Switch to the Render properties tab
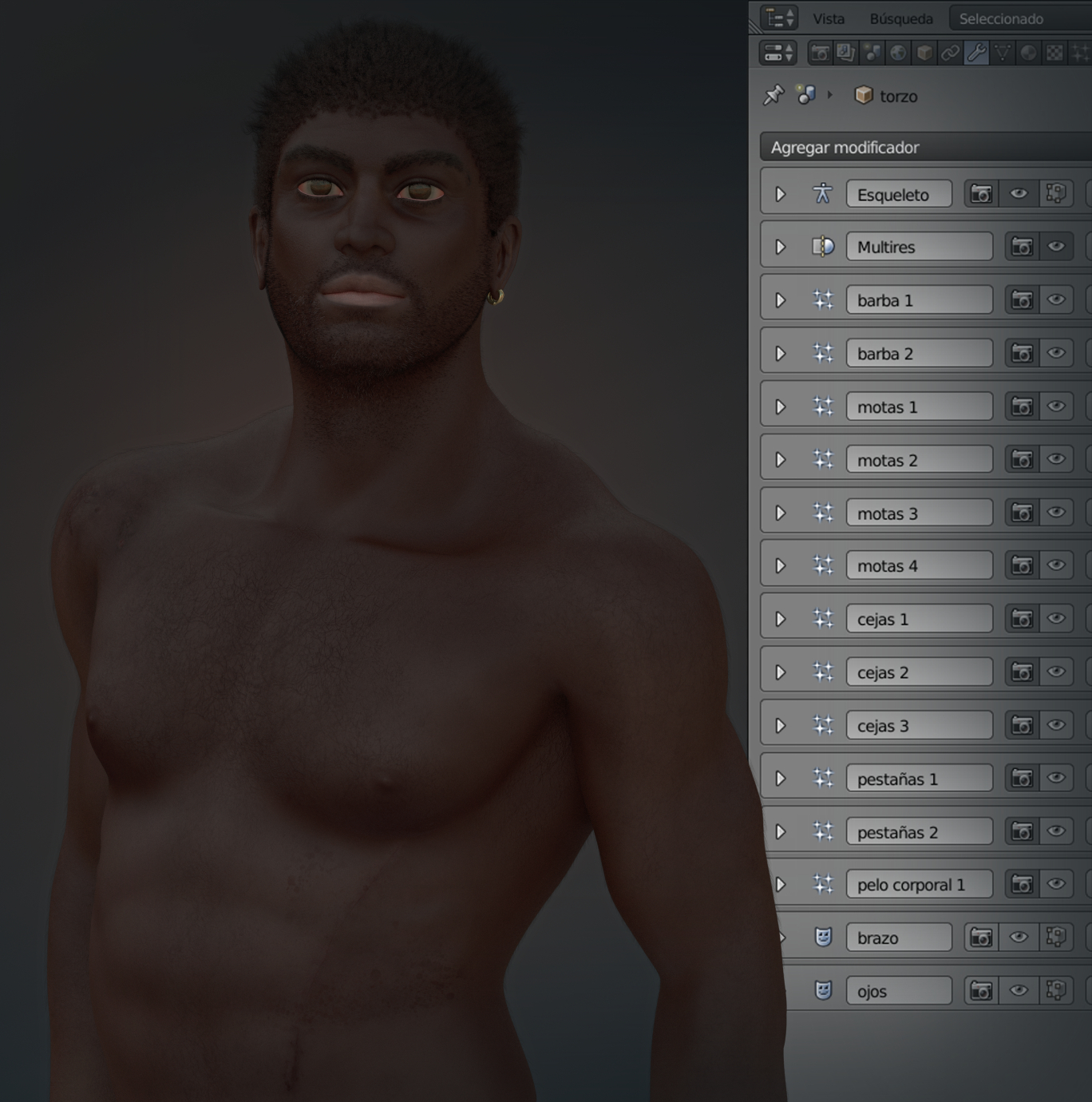 click(820, 54)
